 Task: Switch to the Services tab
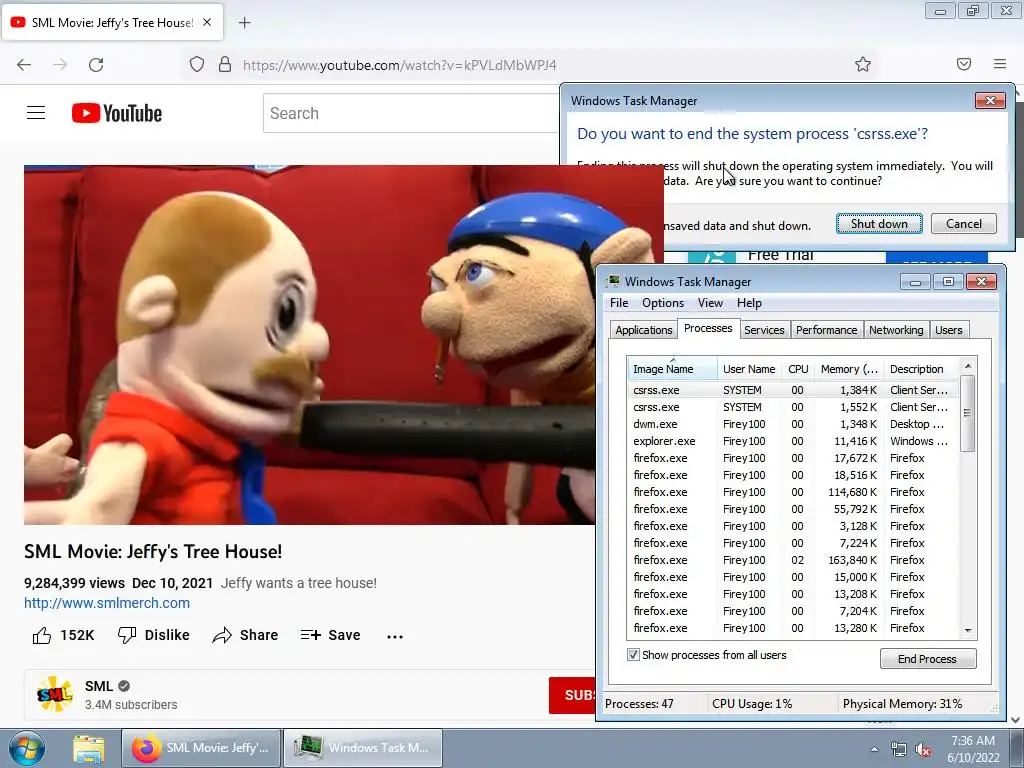pos(764,330)
